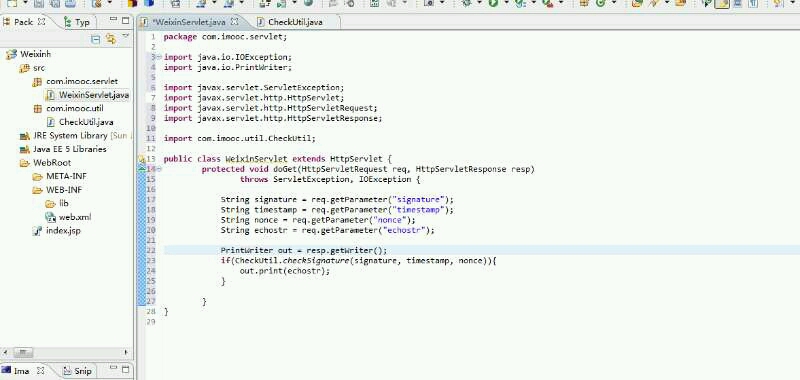
Task: Switch to the CheckUtil.java editor tab
Action: [x=290, y=22]
